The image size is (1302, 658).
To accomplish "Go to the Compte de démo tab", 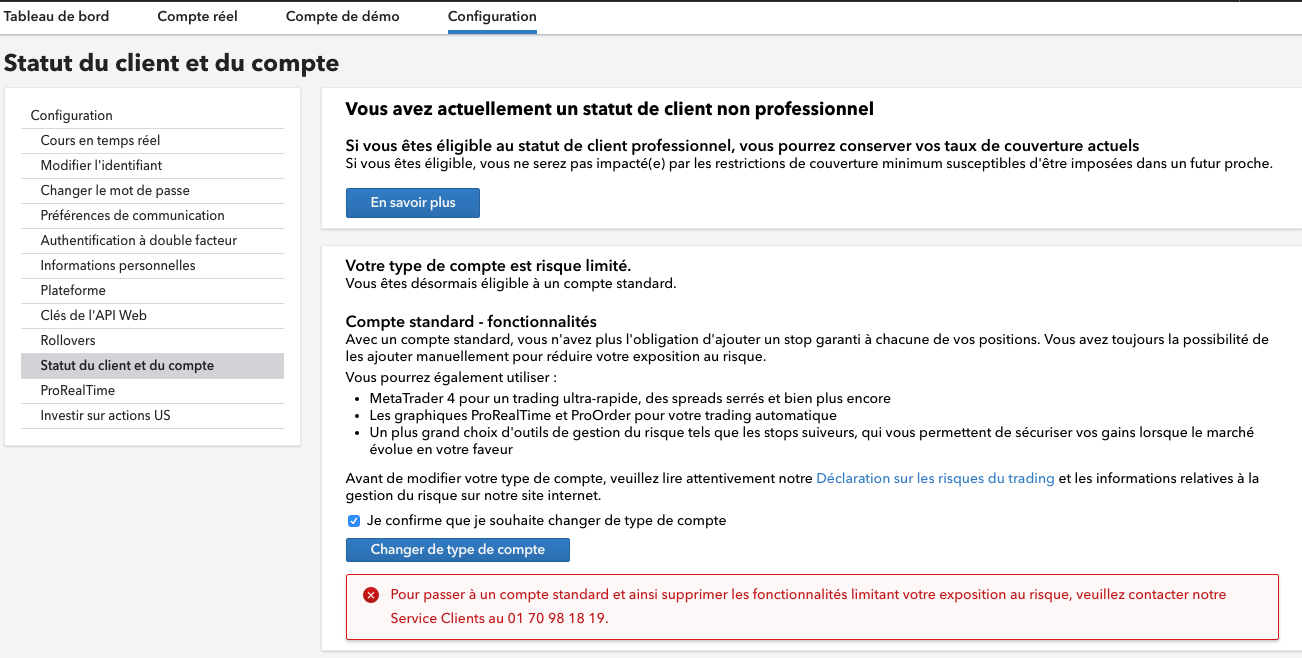I will [x=342, y=17].
